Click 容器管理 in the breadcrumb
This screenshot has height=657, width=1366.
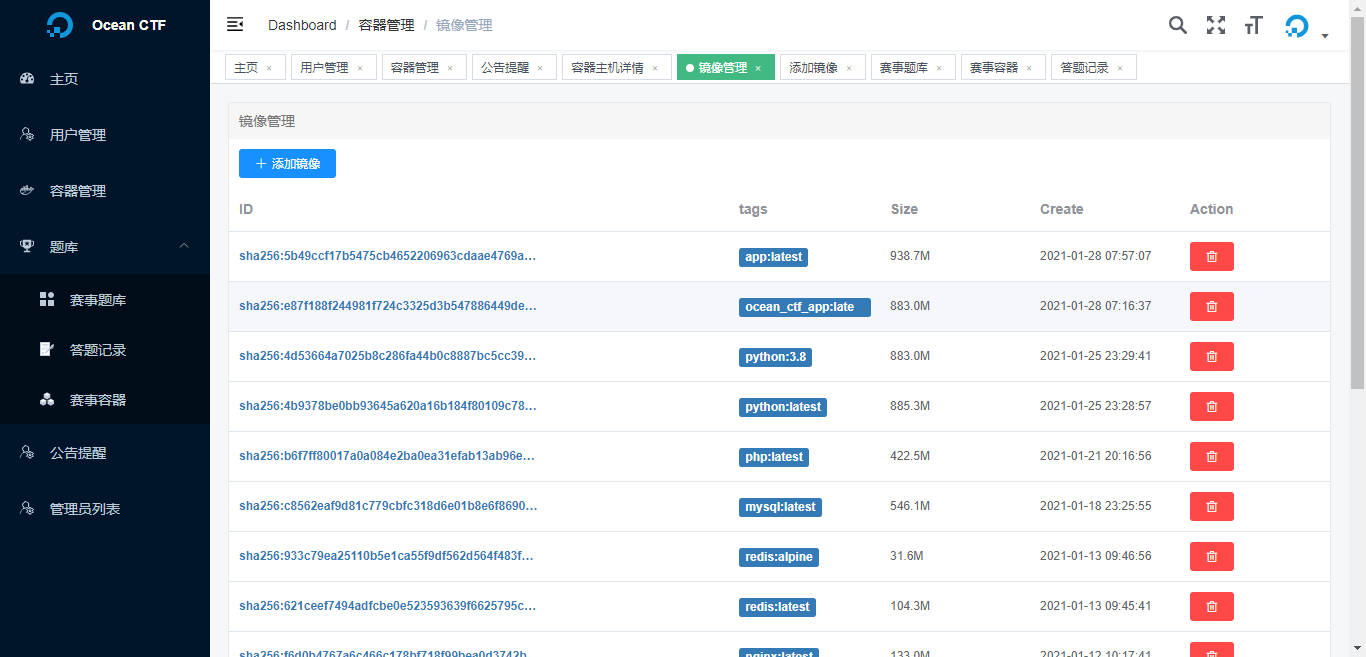[x=386, y=25]
